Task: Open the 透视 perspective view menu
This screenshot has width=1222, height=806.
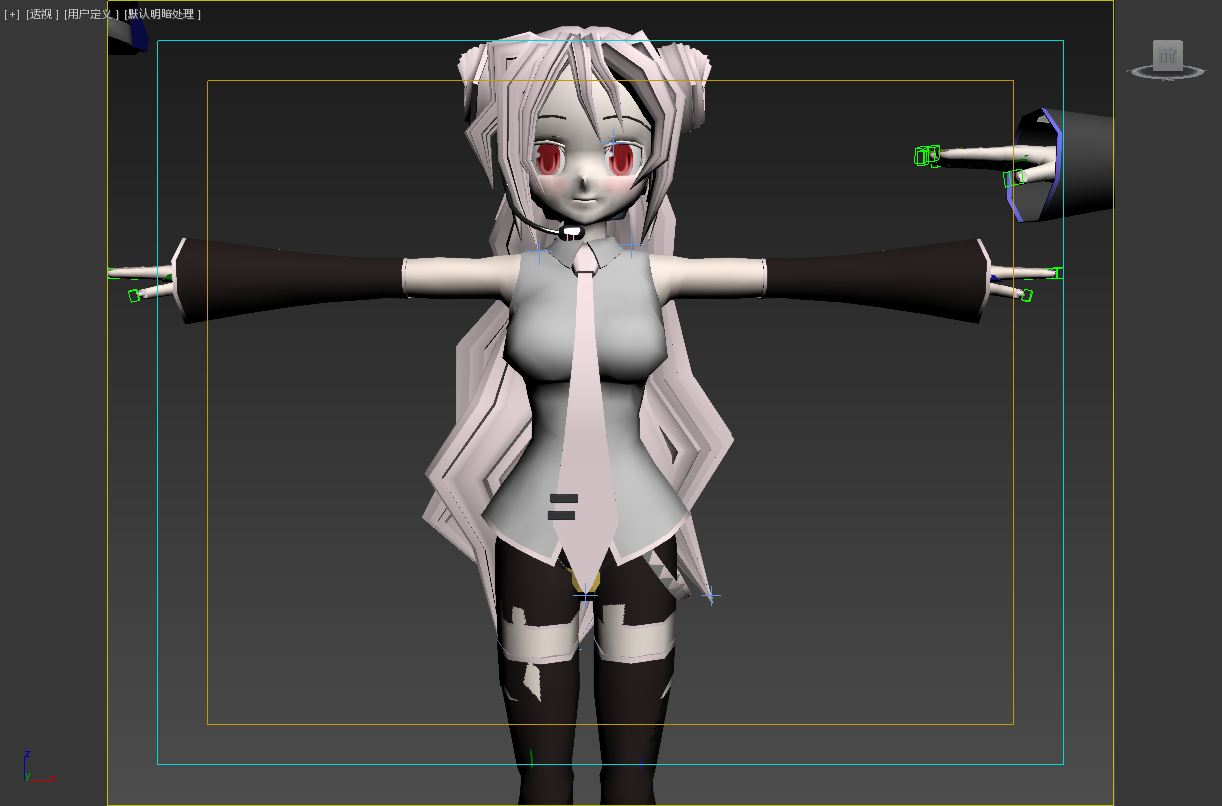Action: point(42,14)
